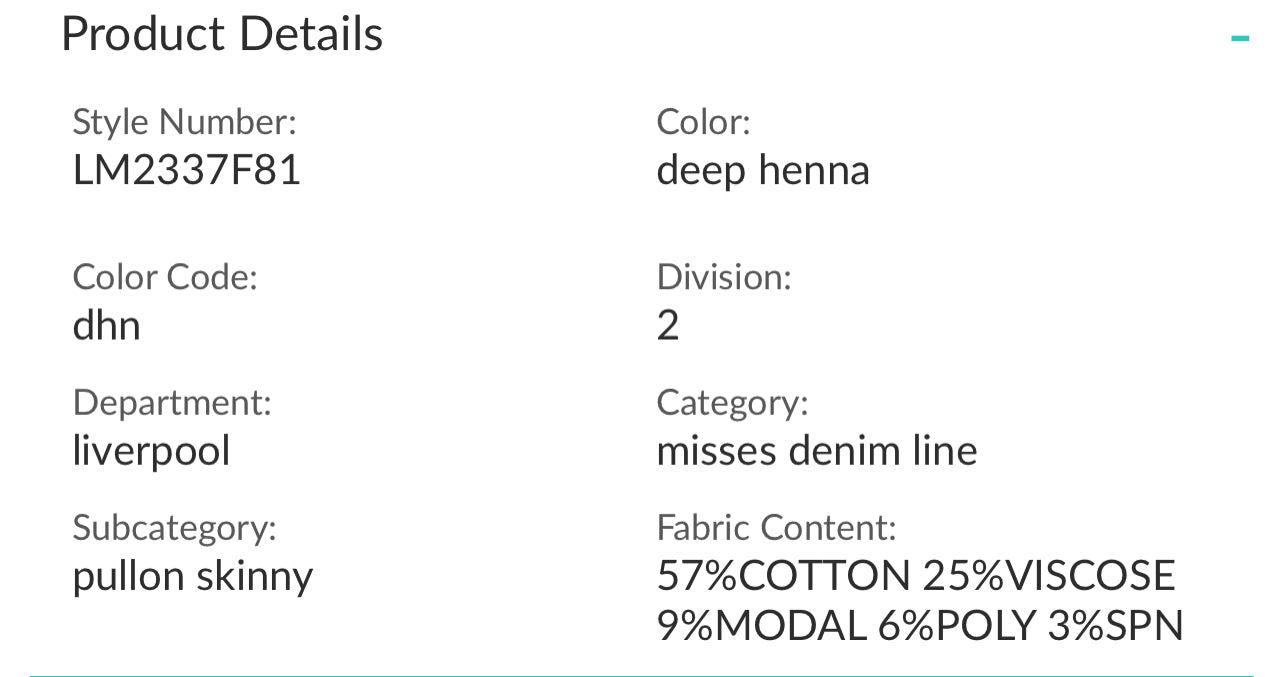Select the pullon skinny subcategory value
Screen dimensions: 1267x677
193,576
